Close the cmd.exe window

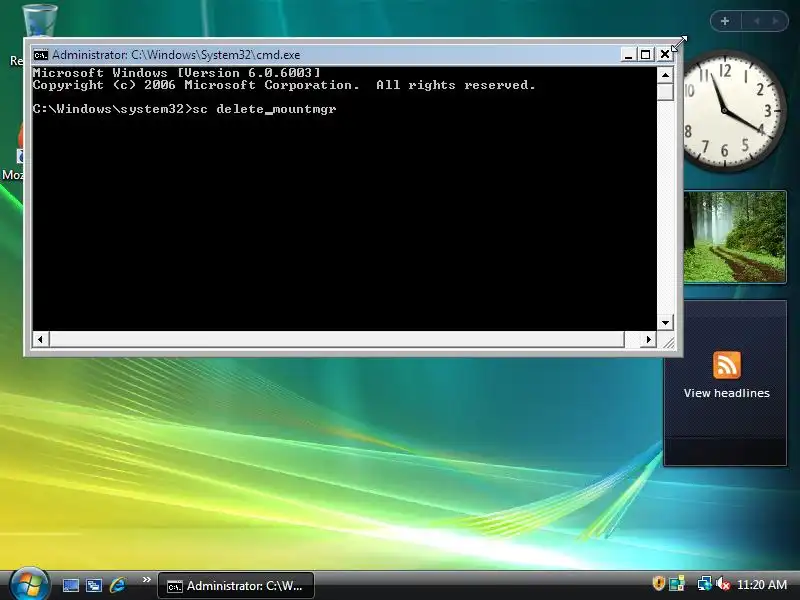click(x=664, y=55)
